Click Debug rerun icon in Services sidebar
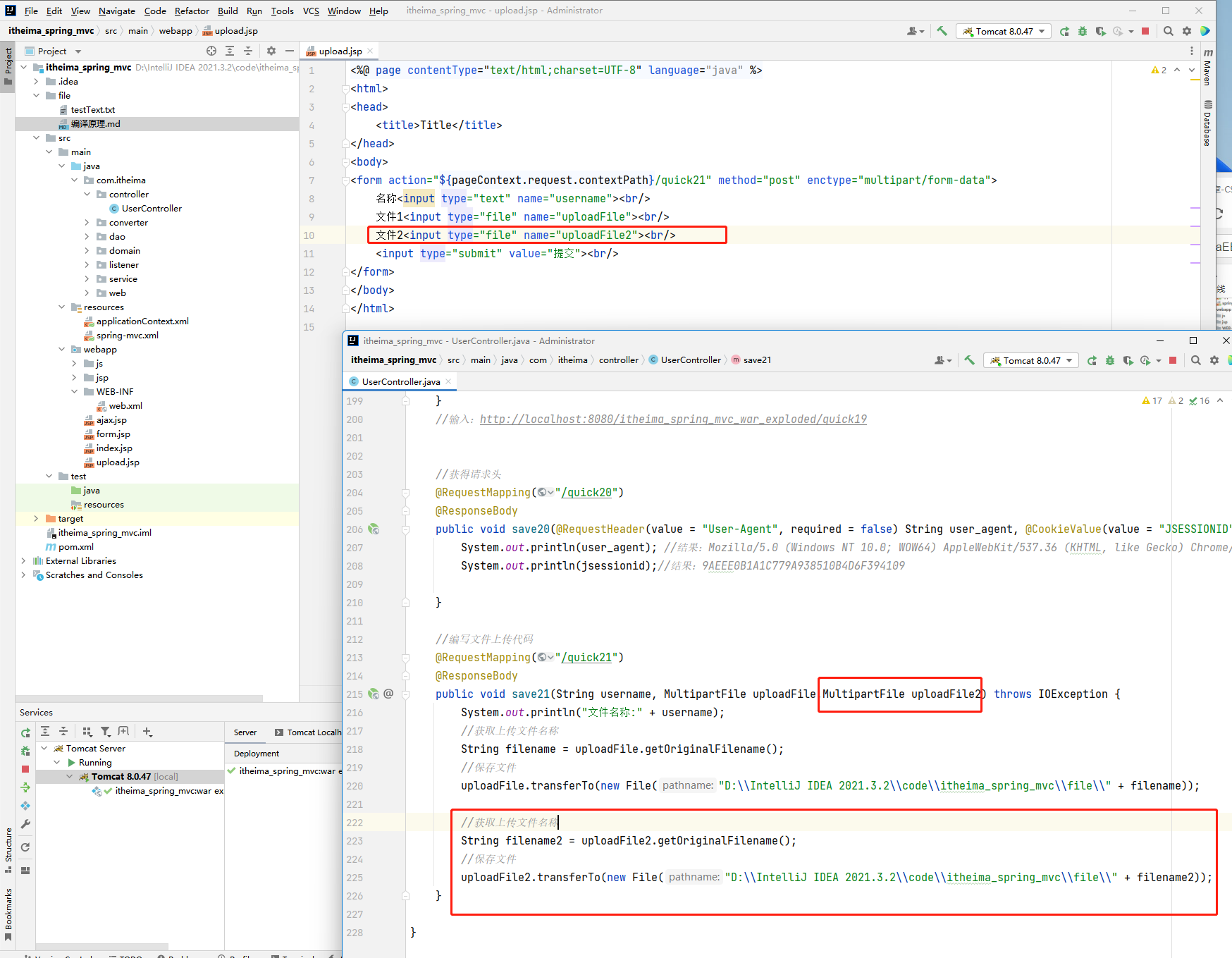The height and width of the screenshot is (958, 1232). coord(25,751)
